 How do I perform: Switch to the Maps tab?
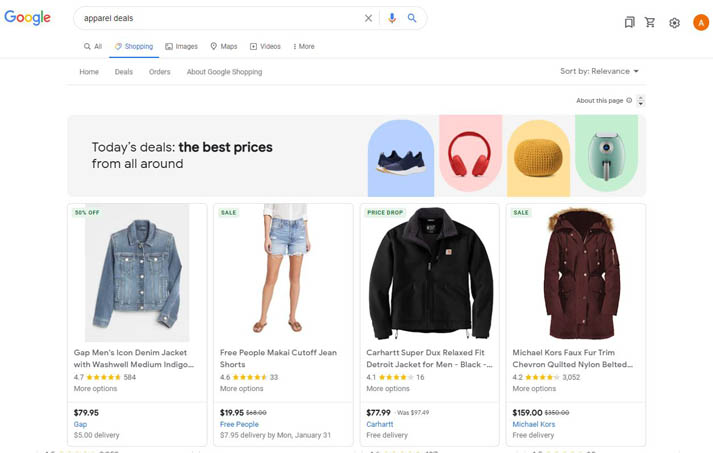224,46
